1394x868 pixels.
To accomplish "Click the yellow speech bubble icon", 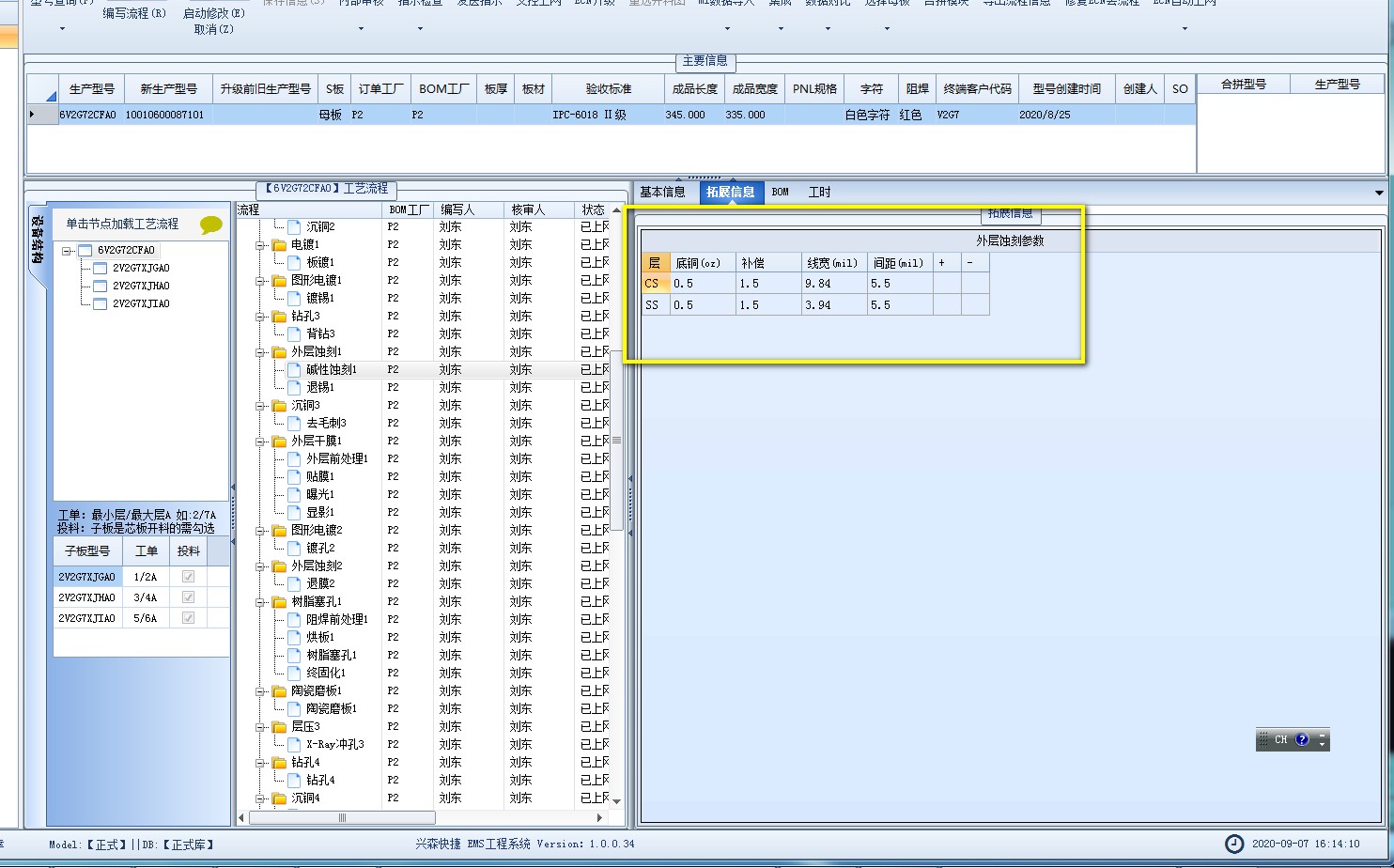I will pyautogui.click(x=211, y=225).
